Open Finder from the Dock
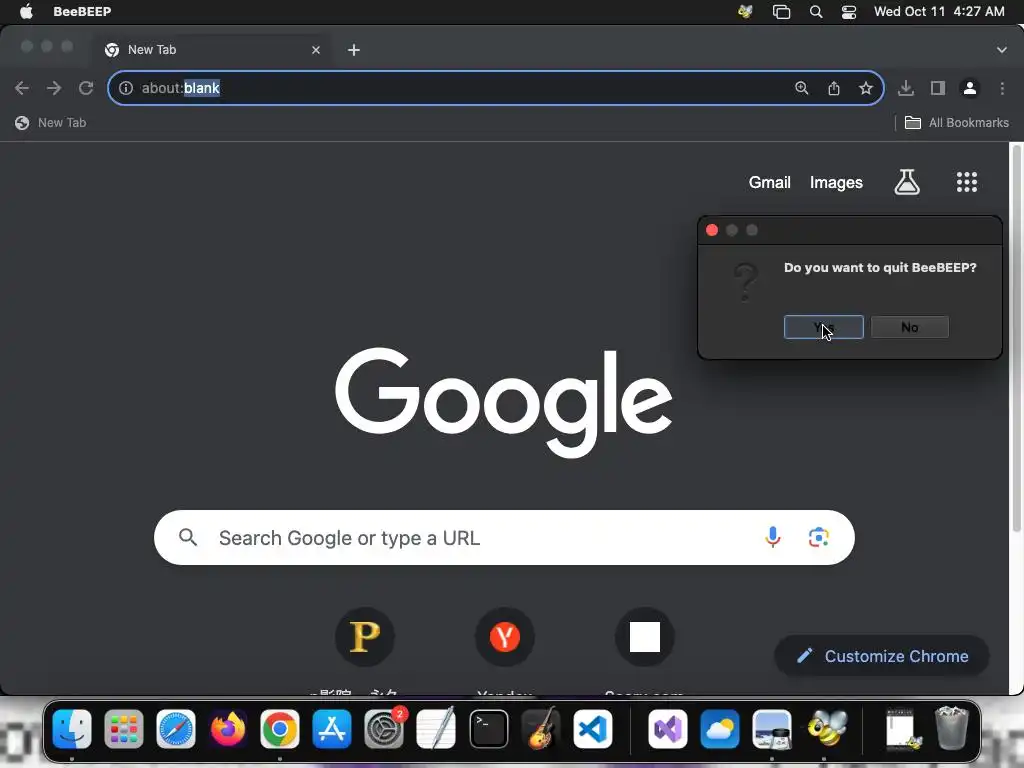Image resolution: width=1024 pixels, height=768 pixels. coord(72,729)
